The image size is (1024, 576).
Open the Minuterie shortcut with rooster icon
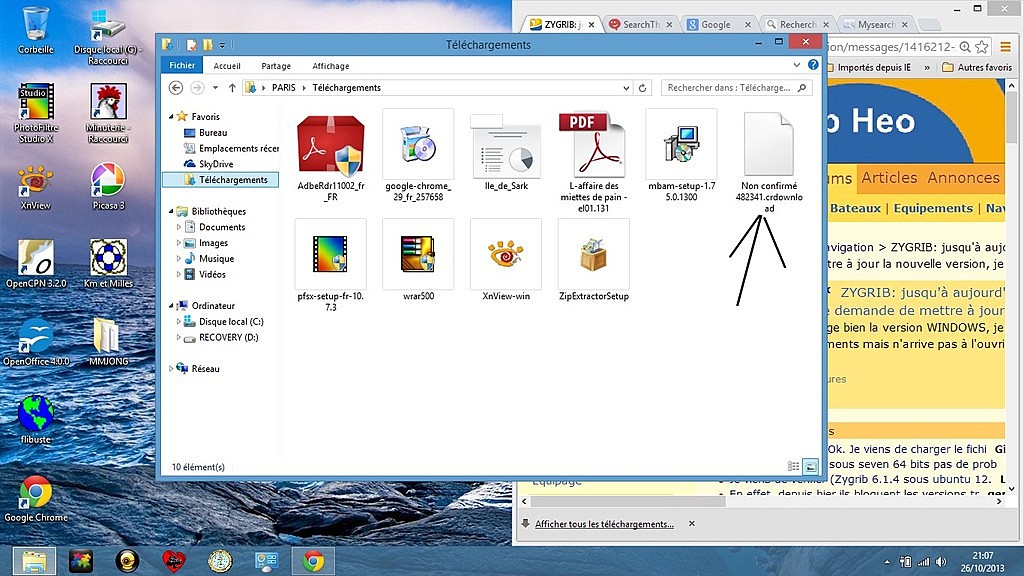(108, 114)
